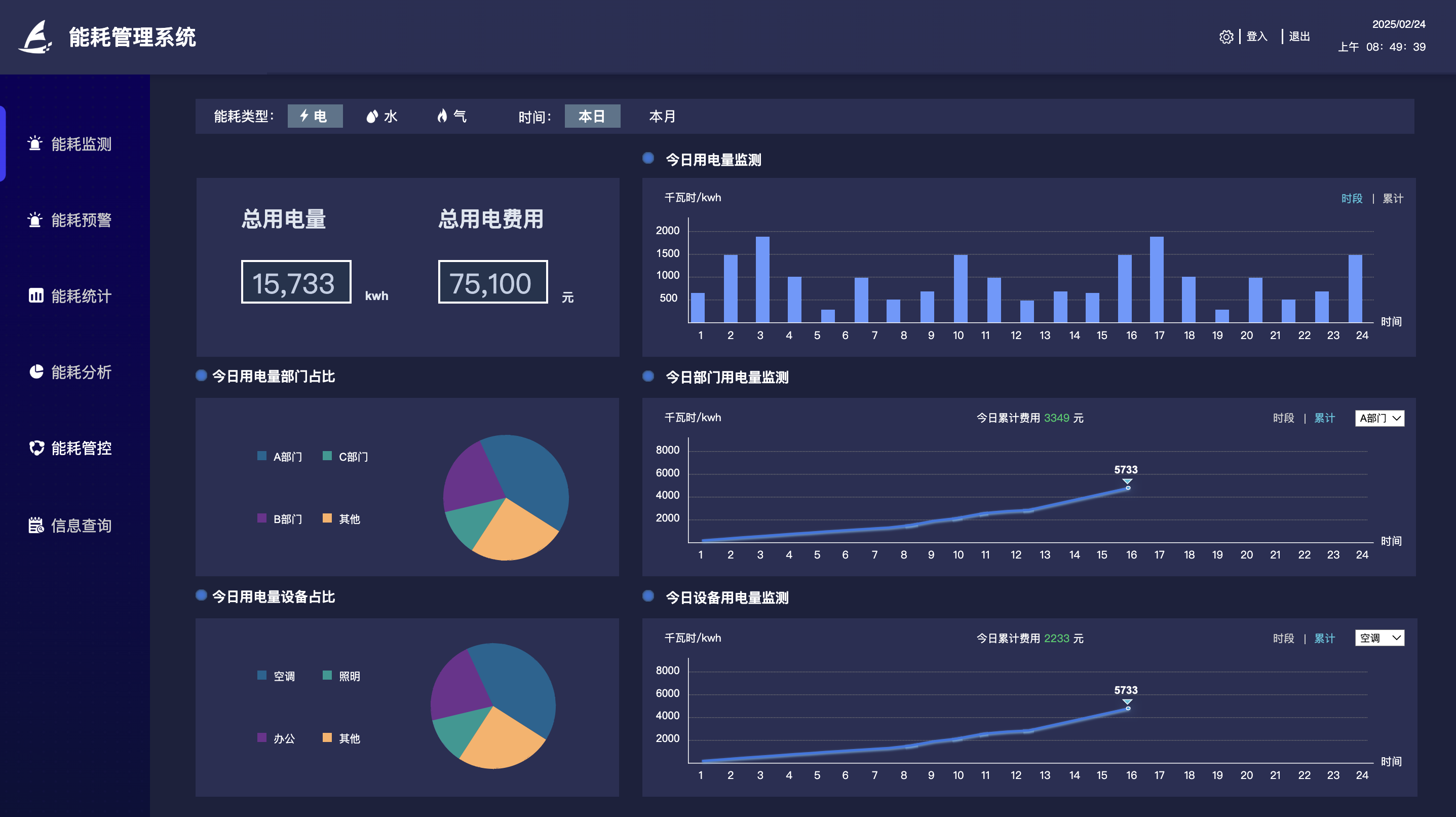Switch the time range to 本日
This screenshot has width=1456, height=817.
(x=592, y=117)
